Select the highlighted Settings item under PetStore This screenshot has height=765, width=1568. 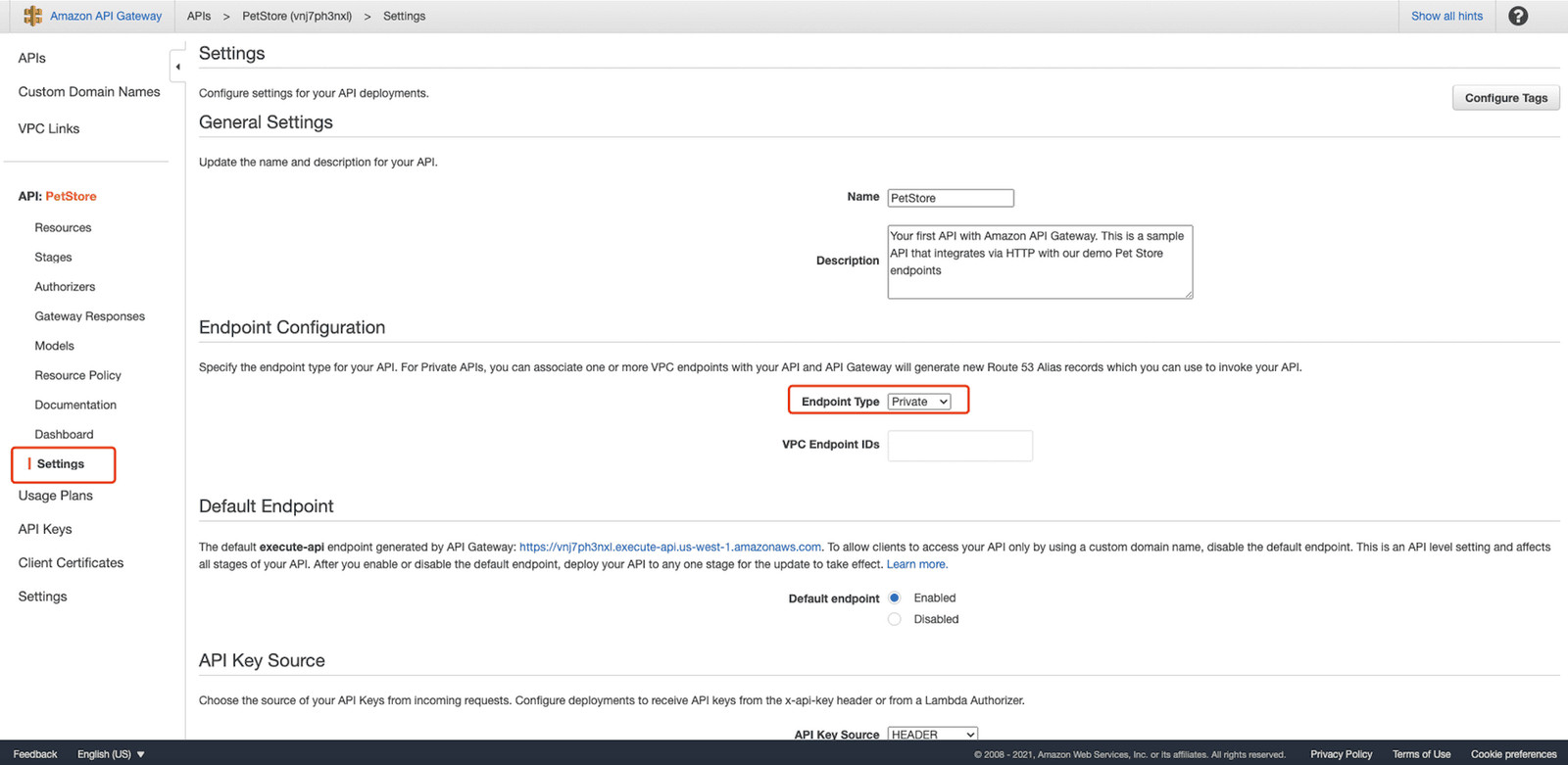tap(61, 464)
